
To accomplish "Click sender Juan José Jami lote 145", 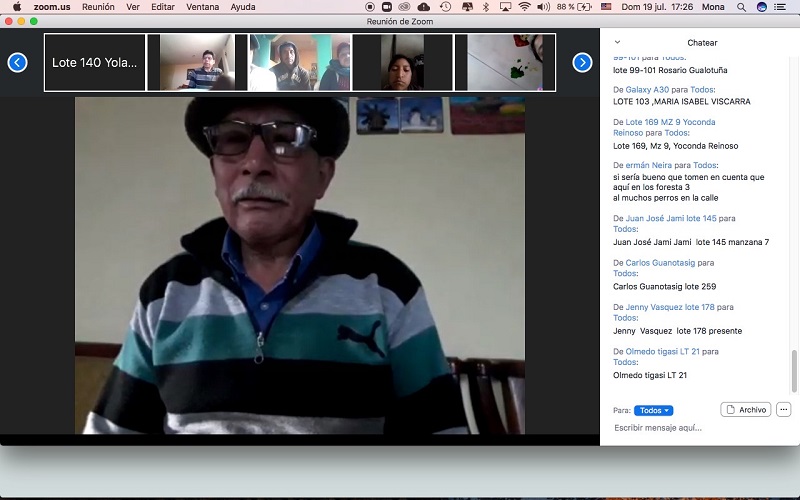I will [x=671, y=218].
